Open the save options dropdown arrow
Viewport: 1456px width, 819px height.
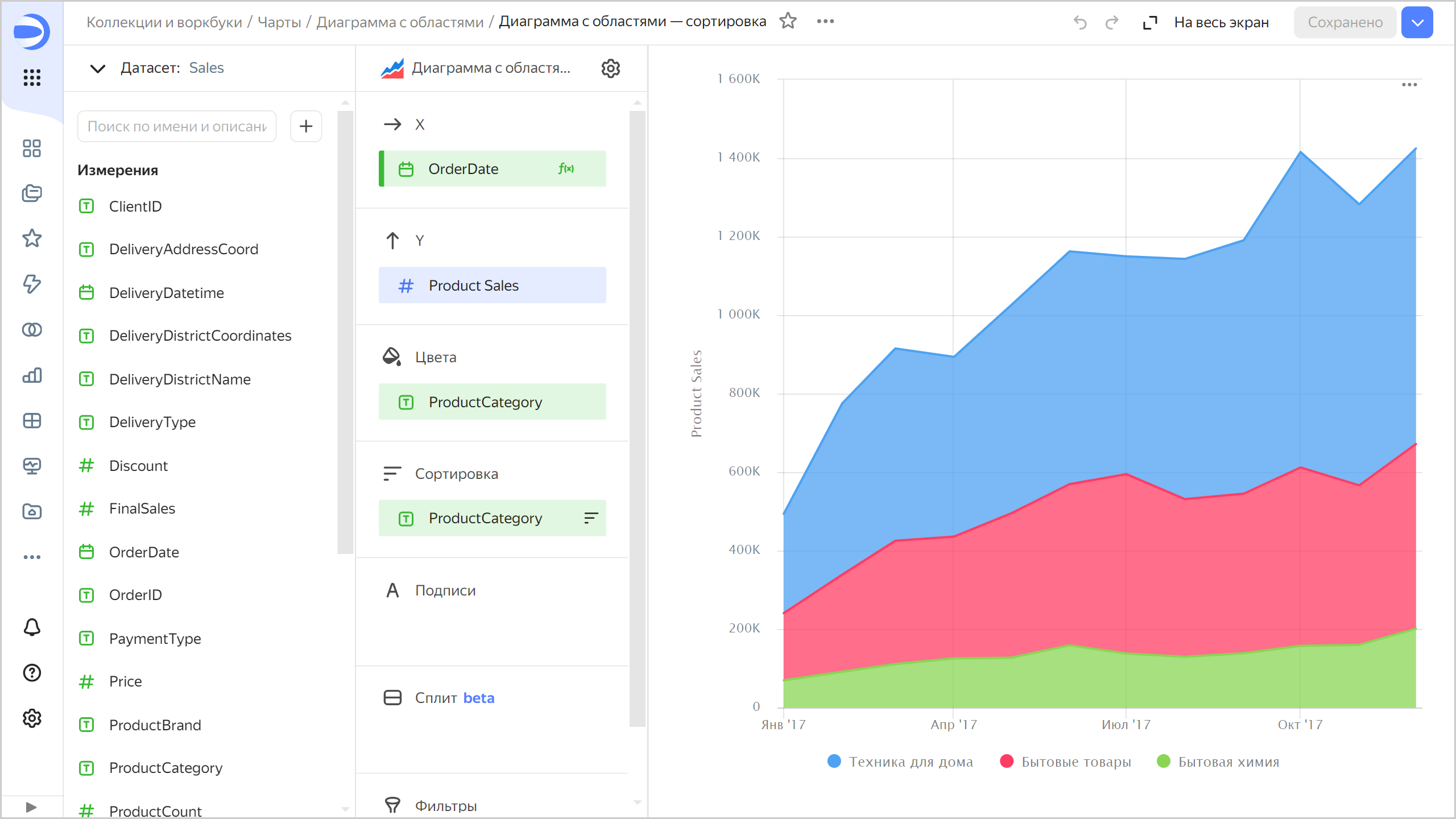click(x=1417, y=22)
